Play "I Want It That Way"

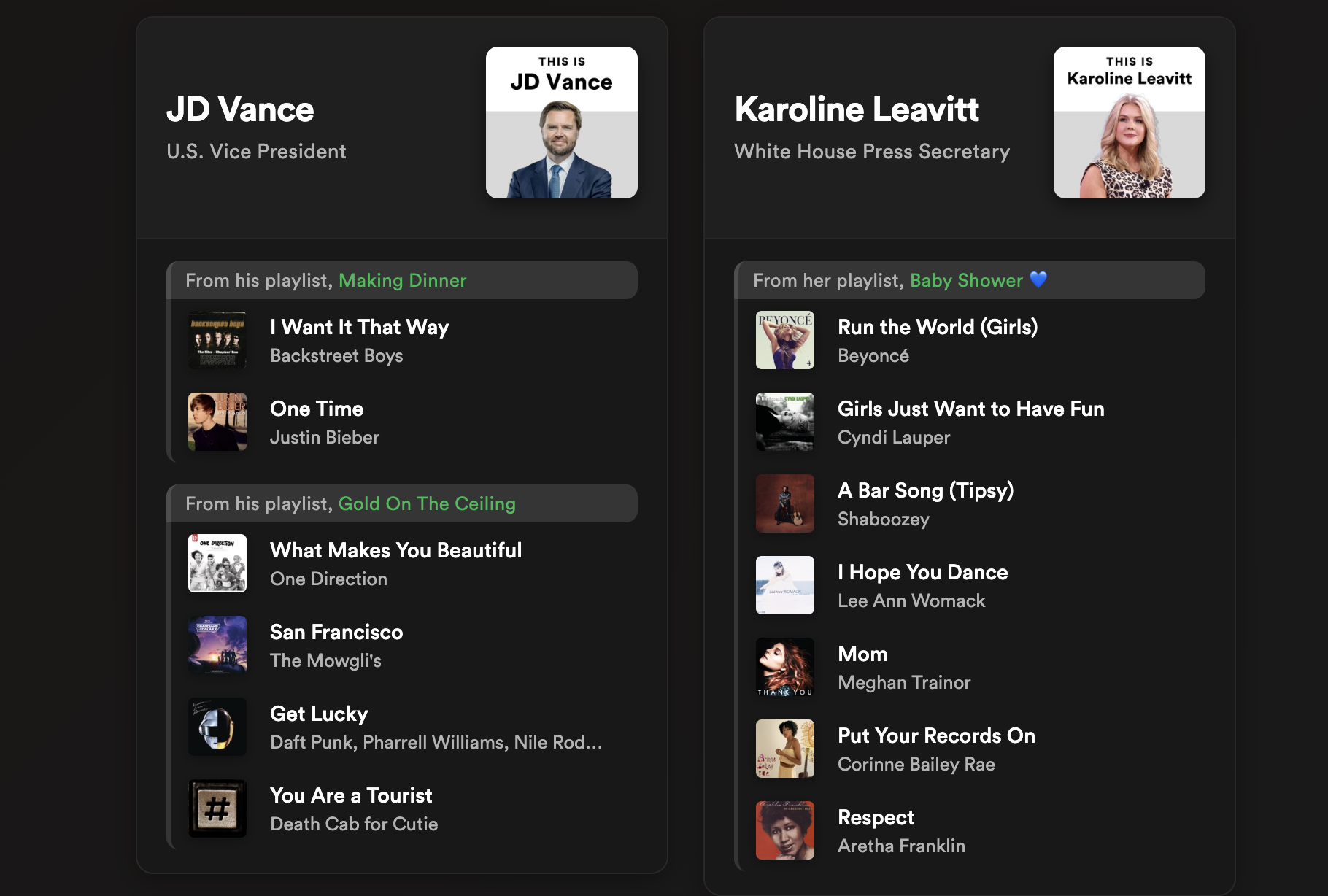tap(360, 328)
